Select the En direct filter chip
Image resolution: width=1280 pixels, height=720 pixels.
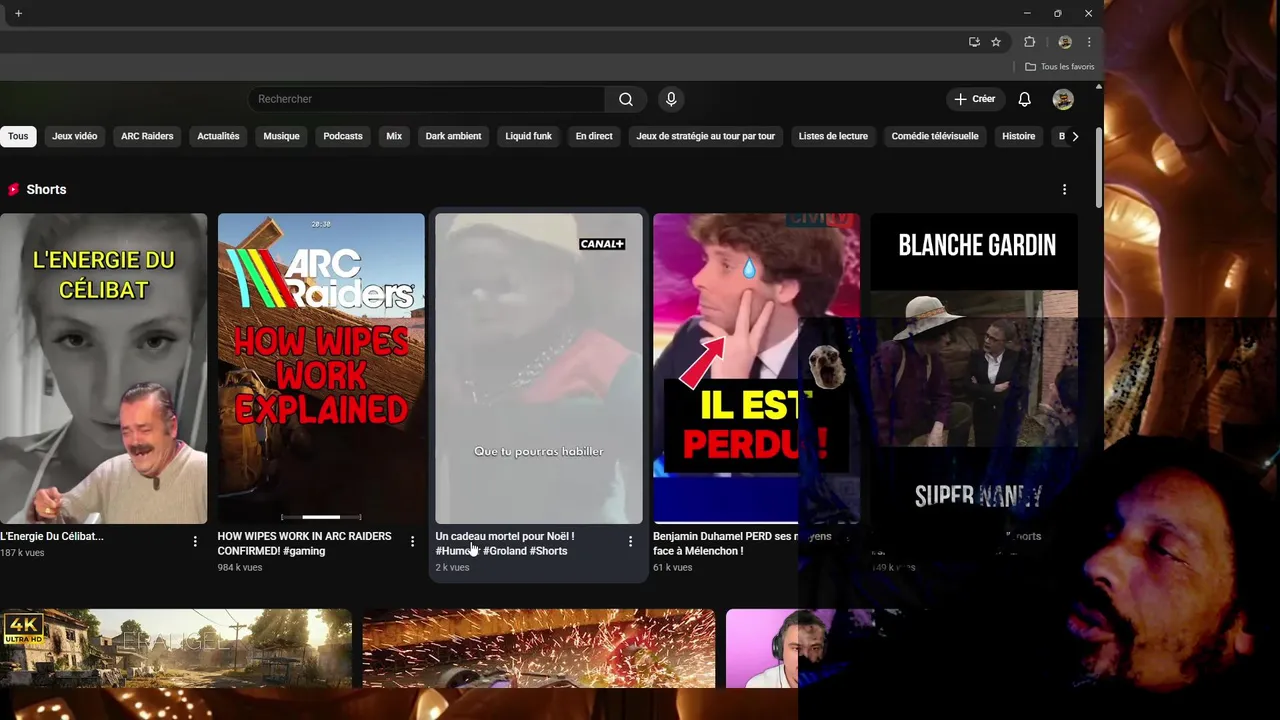click(x=594, y=136)
